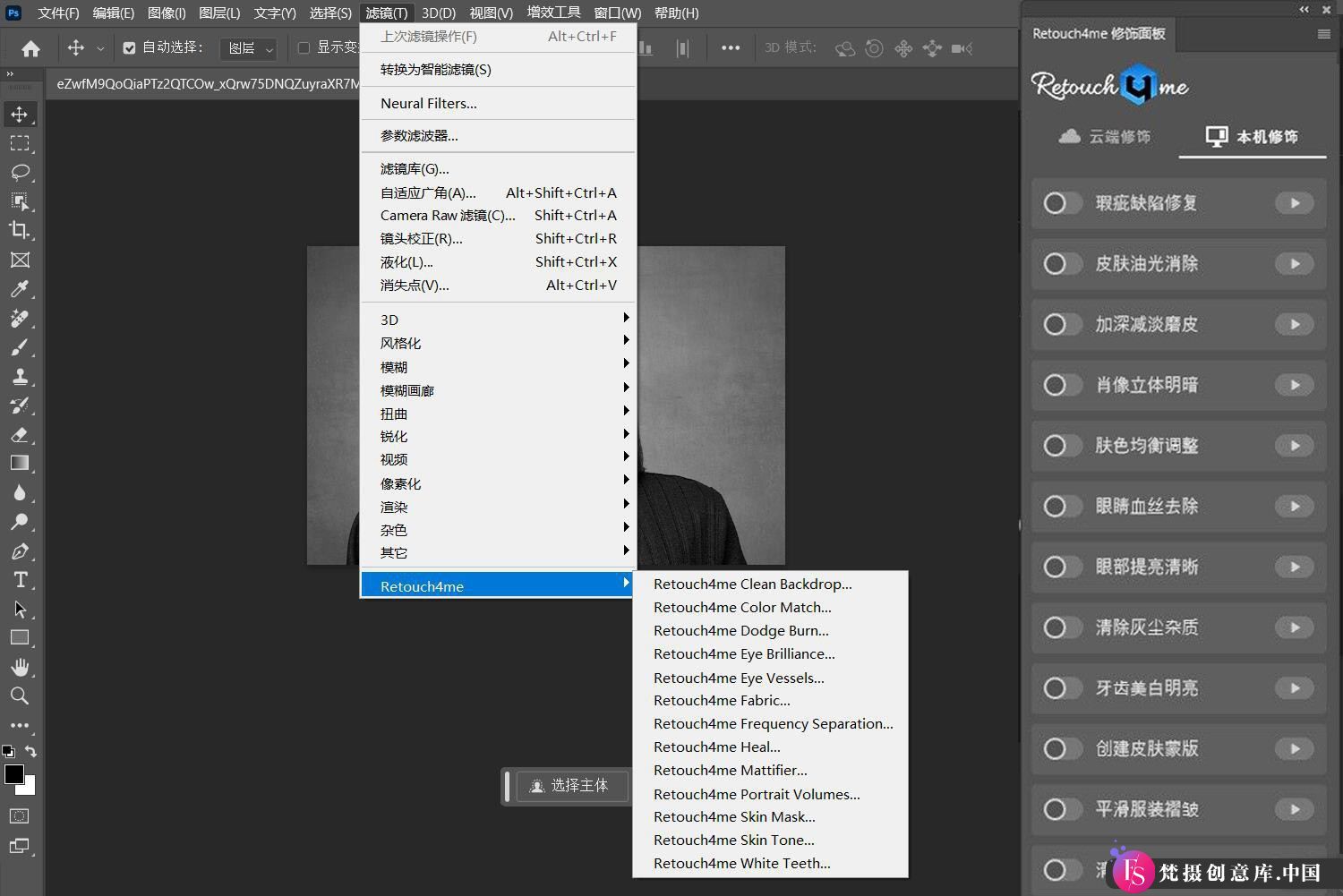Screen dimensions: 1343x896
Task: Select the Blur tool
Action: [x=20, y=492]
